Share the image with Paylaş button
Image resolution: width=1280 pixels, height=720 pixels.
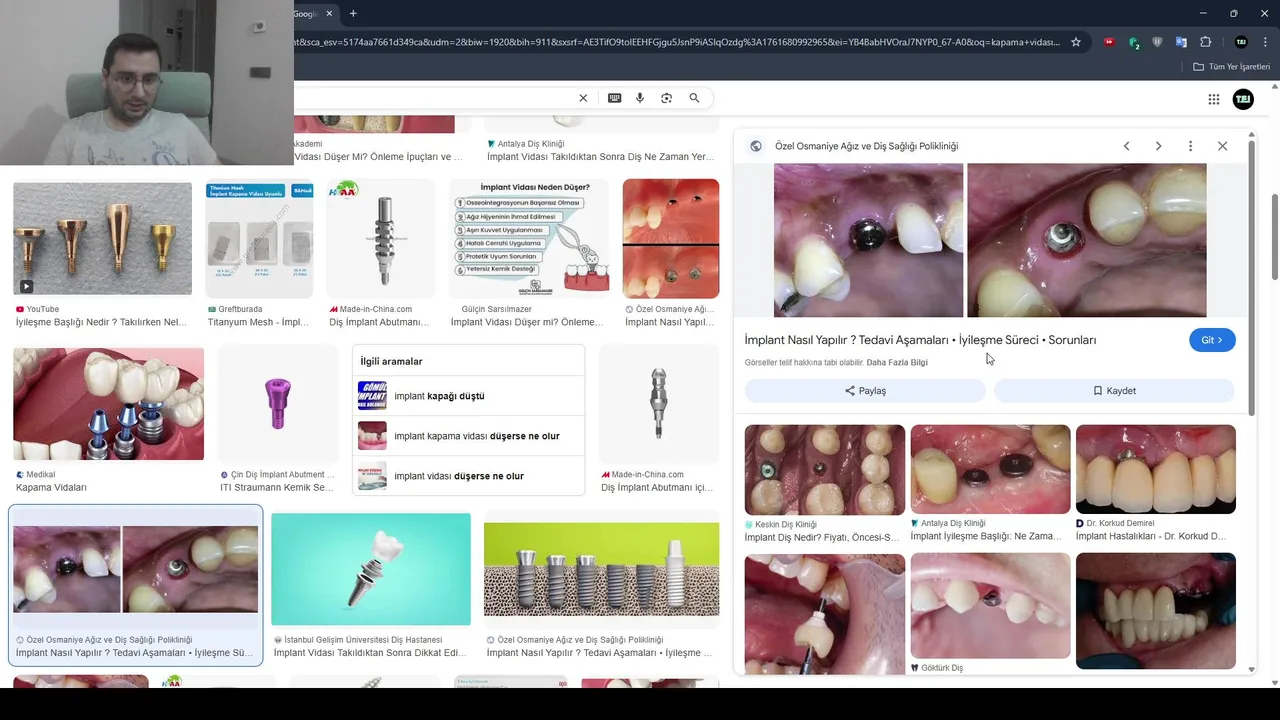pyautogui.click(x=865, y=391)
